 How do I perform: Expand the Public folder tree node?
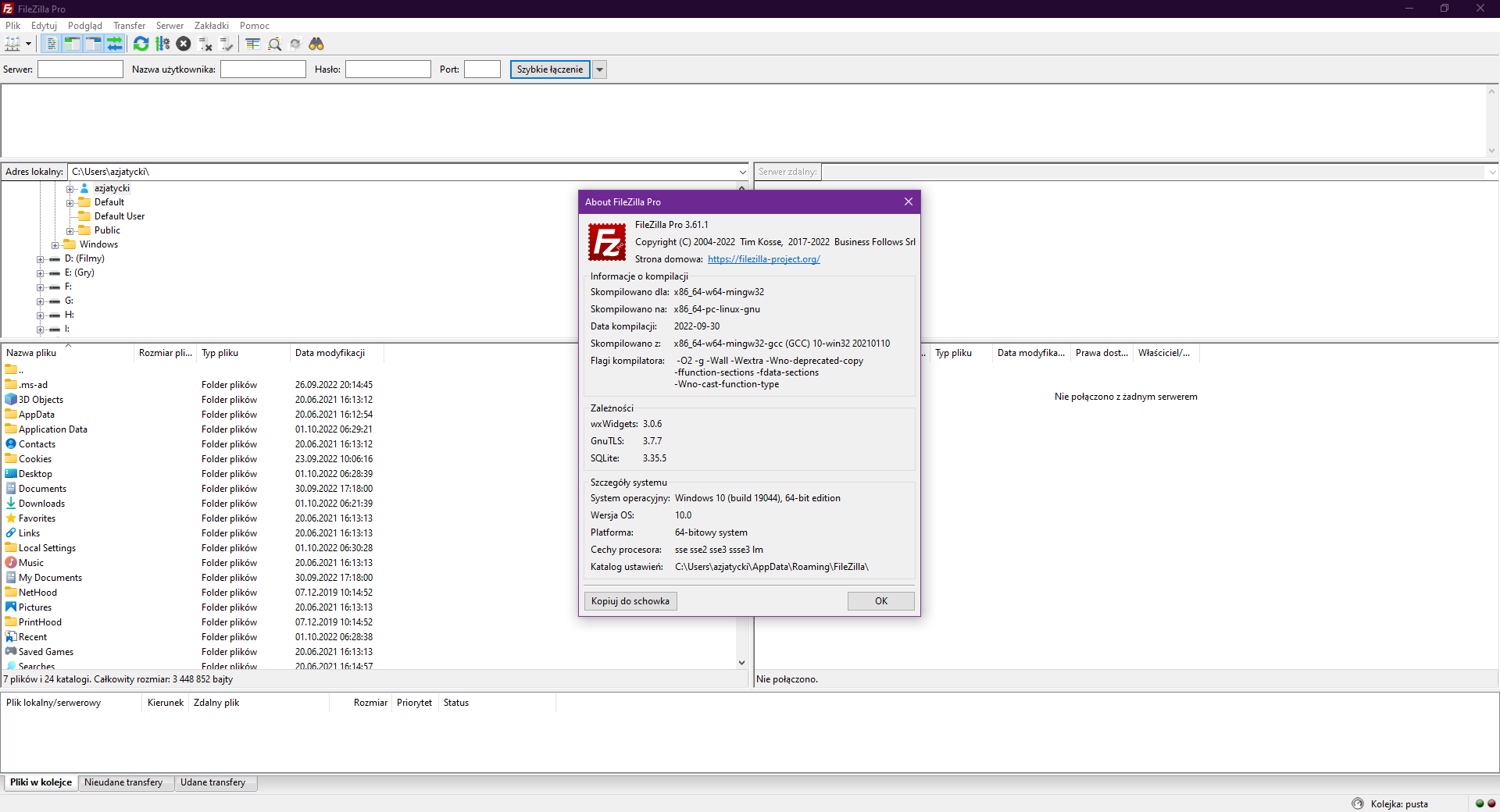[70, 230]
